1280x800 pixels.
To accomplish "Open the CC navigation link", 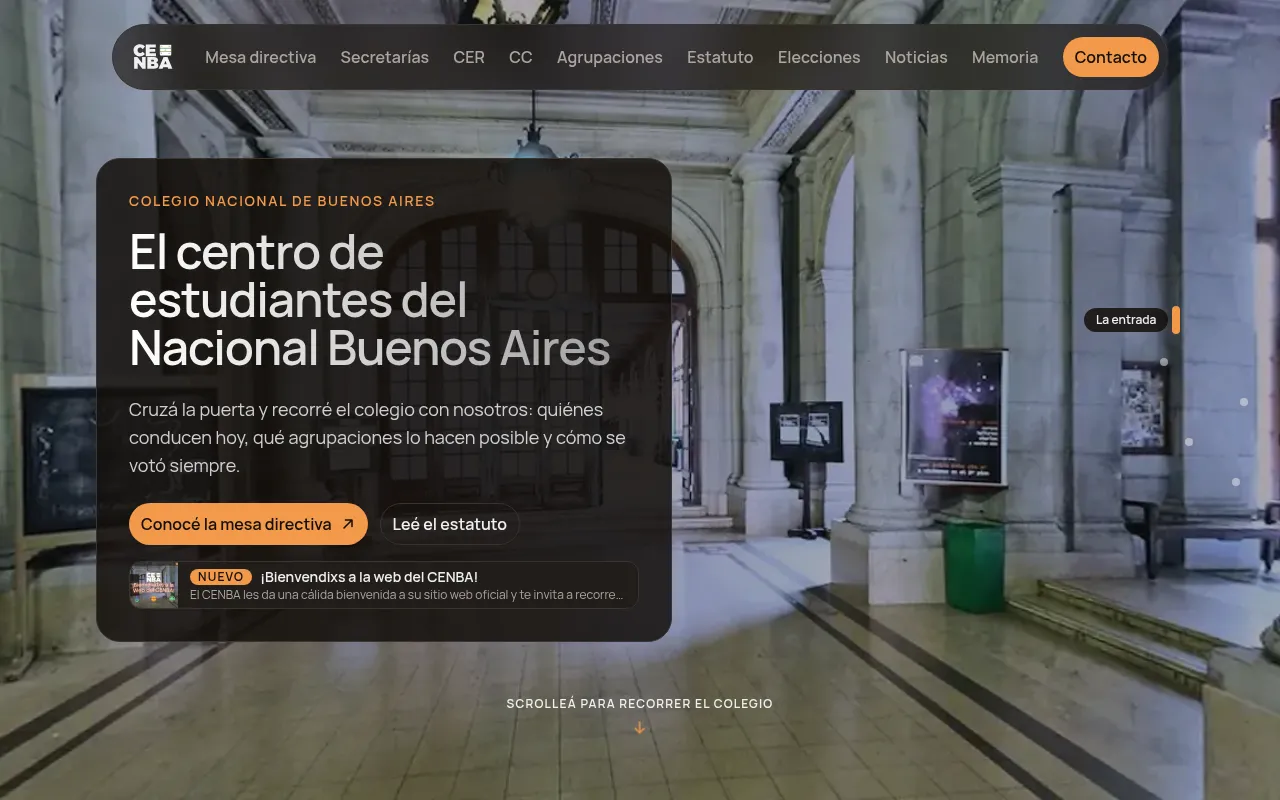I will [521, 57].
